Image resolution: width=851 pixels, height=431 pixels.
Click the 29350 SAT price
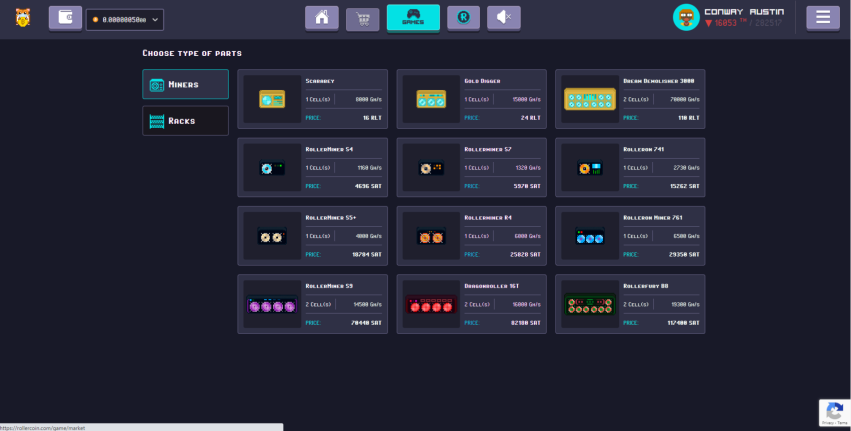click(x=685, y=255)
